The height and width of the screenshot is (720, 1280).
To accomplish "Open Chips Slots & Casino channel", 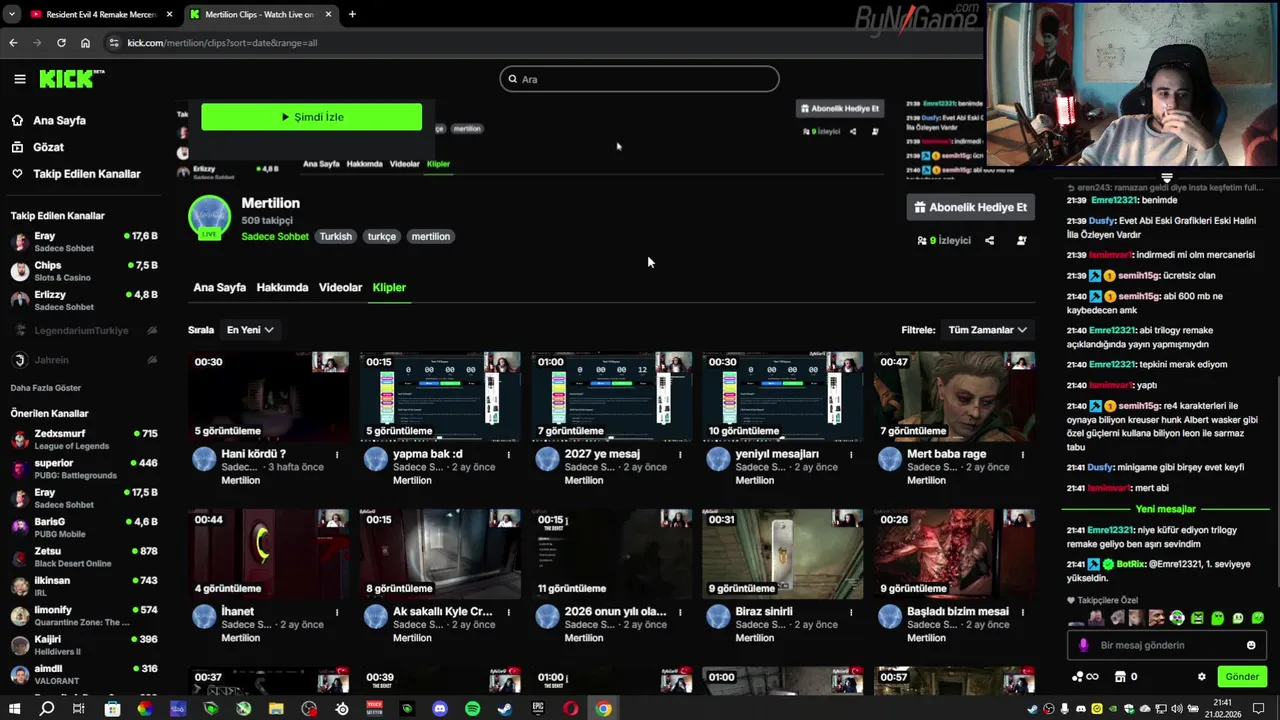I will (x=84, y=271).
